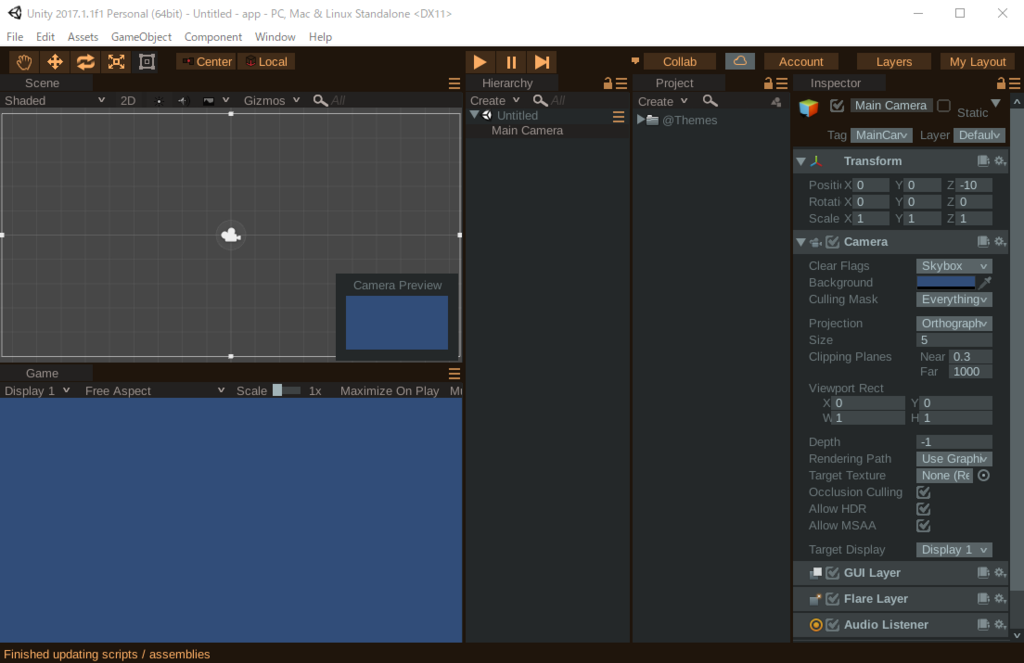This screenshot has height=663, width=1024.
Task: Click the Layers button
Action: click(893, 61)
